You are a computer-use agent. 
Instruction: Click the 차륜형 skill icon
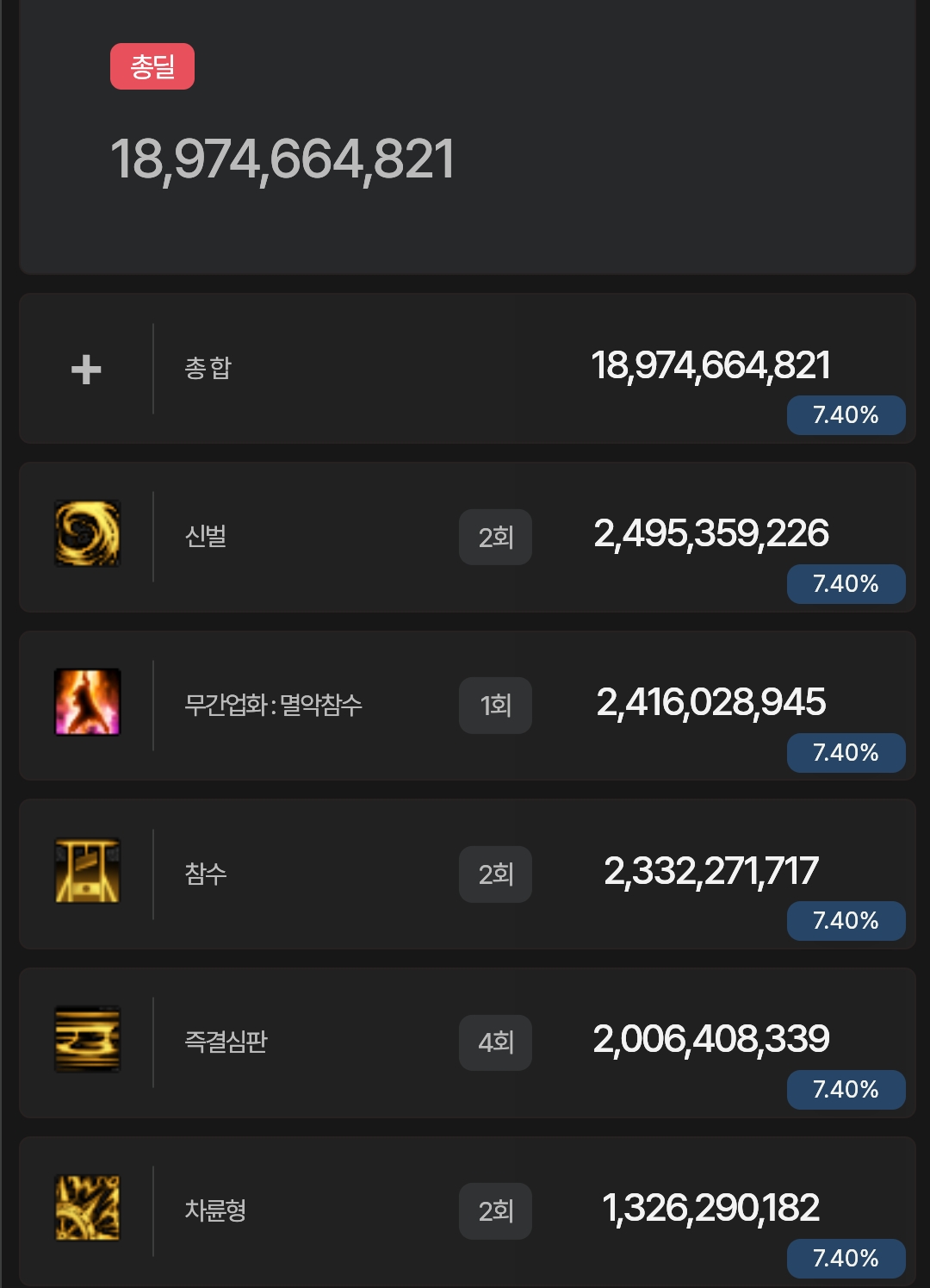point(87,1208)
